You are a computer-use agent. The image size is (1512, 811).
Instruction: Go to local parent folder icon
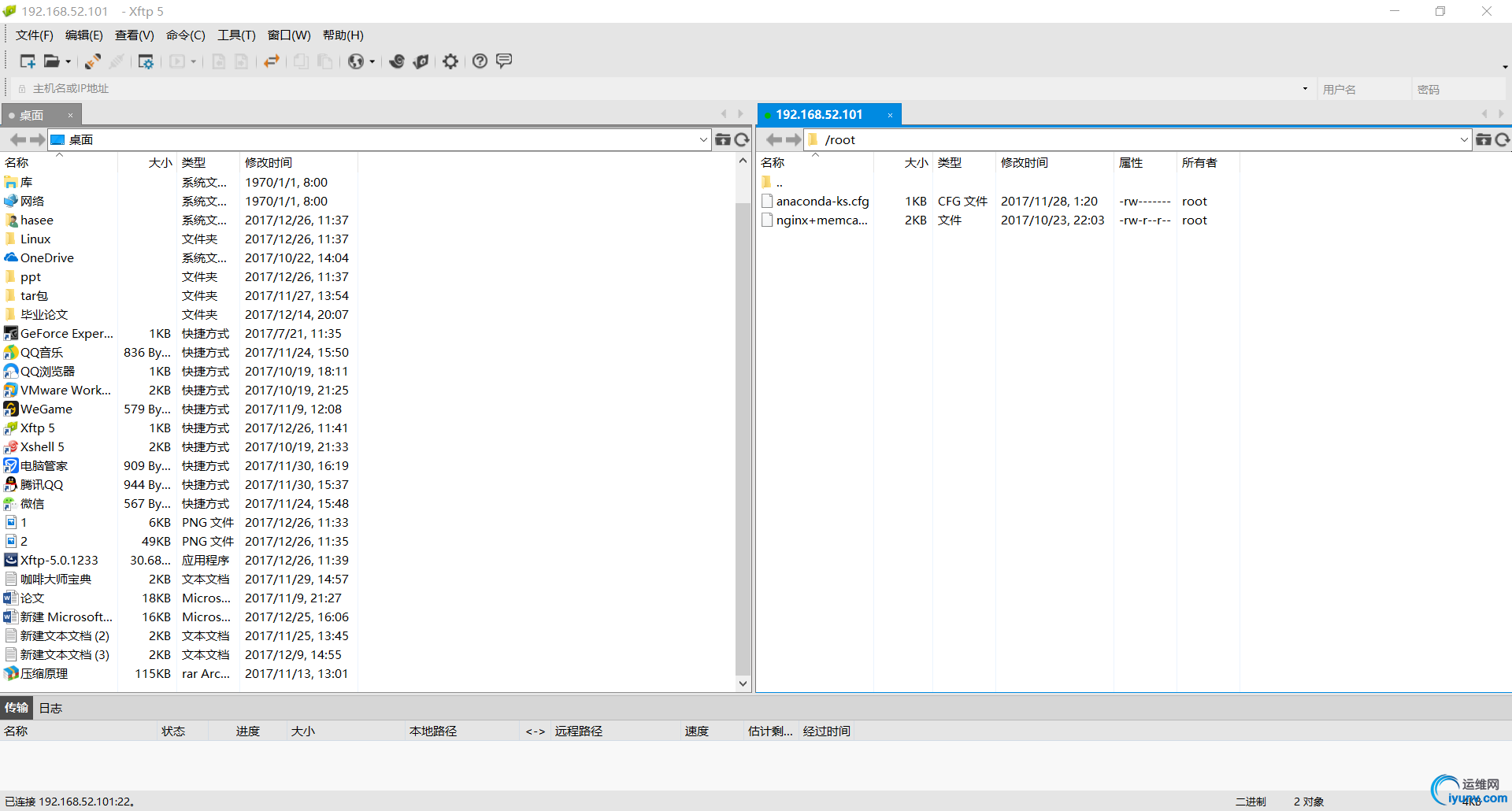[722, 140]
